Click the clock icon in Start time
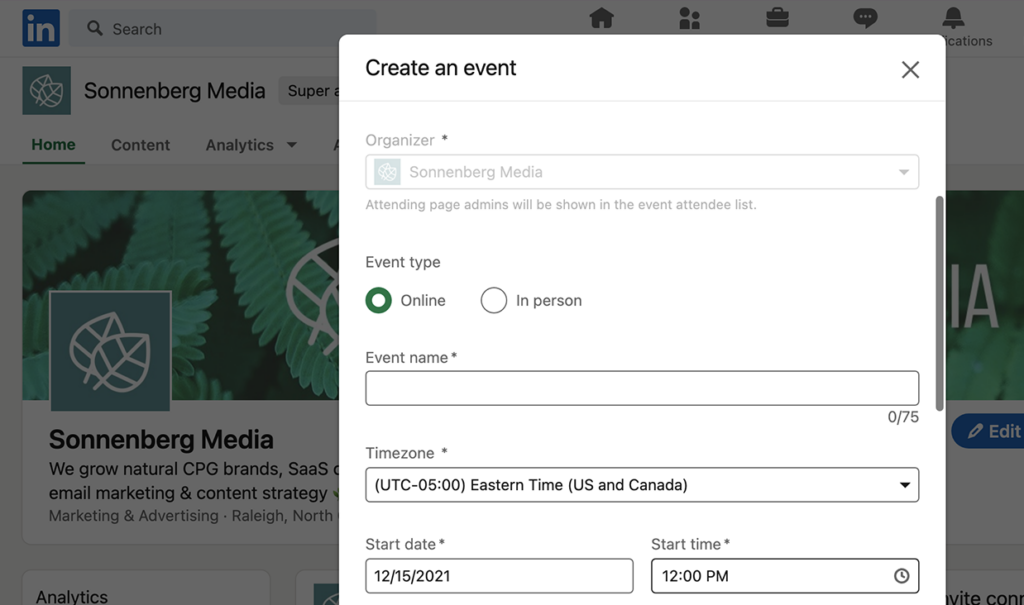1024x605 pixels. point(901,576)
